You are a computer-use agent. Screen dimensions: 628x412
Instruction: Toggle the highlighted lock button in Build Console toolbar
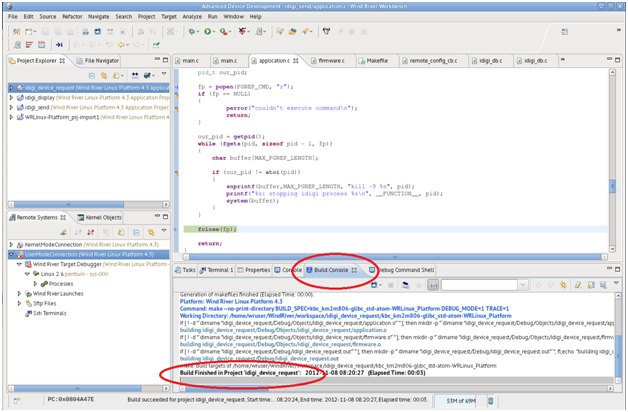click(433, 285)
